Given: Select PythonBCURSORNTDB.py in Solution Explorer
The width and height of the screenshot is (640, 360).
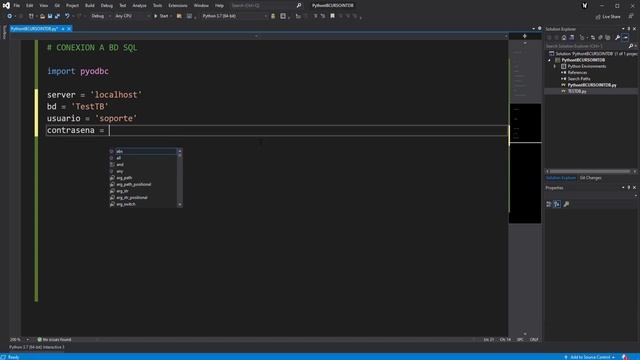Looking at the screenshot, I should pyautogui.click(x=592, y=85).
